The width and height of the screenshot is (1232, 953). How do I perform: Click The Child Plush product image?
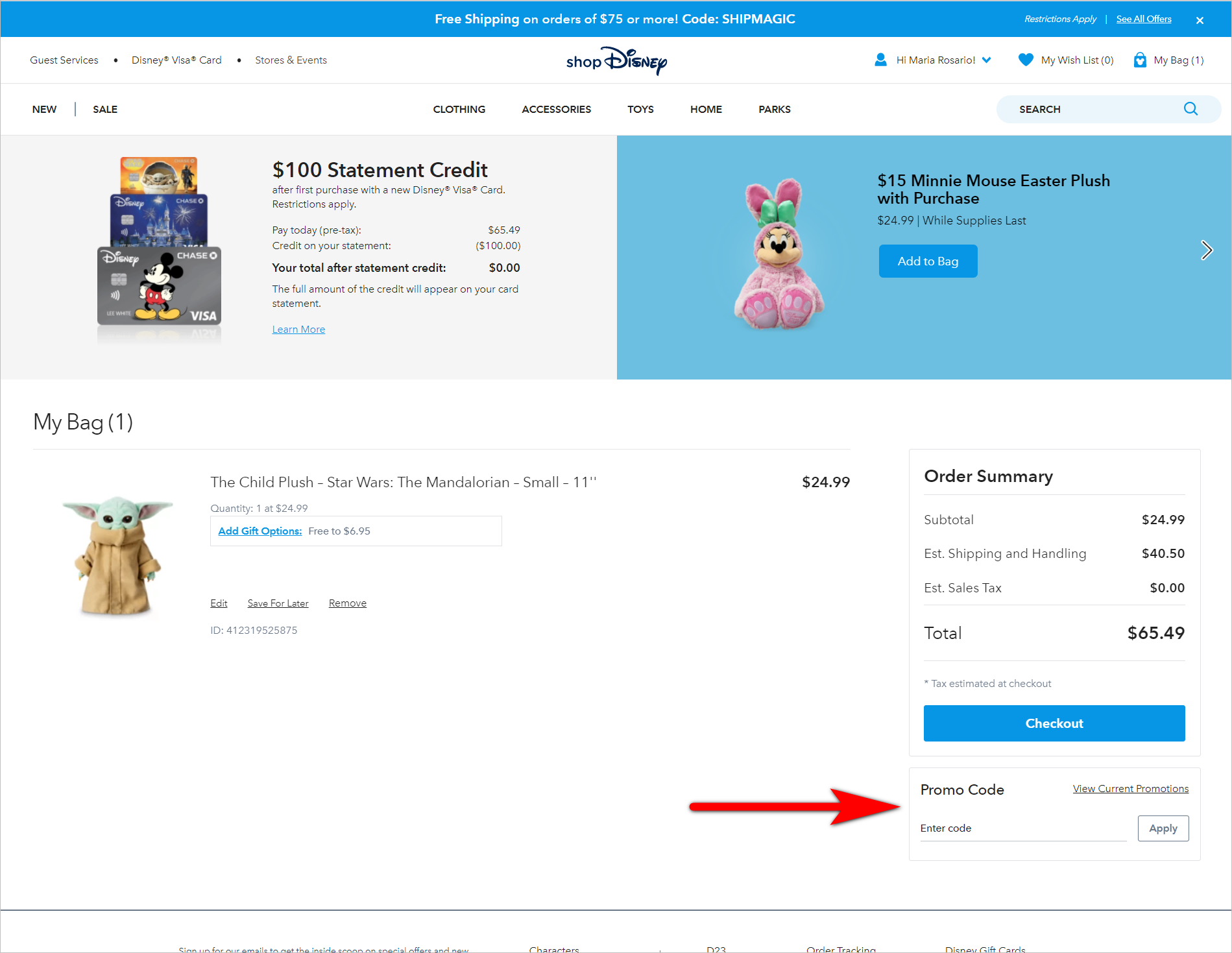(x=117, y=556)
